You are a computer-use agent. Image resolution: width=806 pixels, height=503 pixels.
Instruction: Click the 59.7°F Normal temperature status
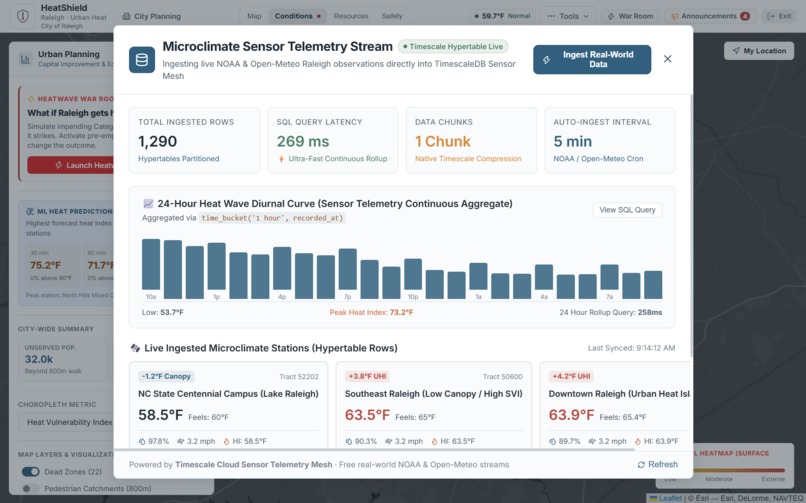click(502, 16)
